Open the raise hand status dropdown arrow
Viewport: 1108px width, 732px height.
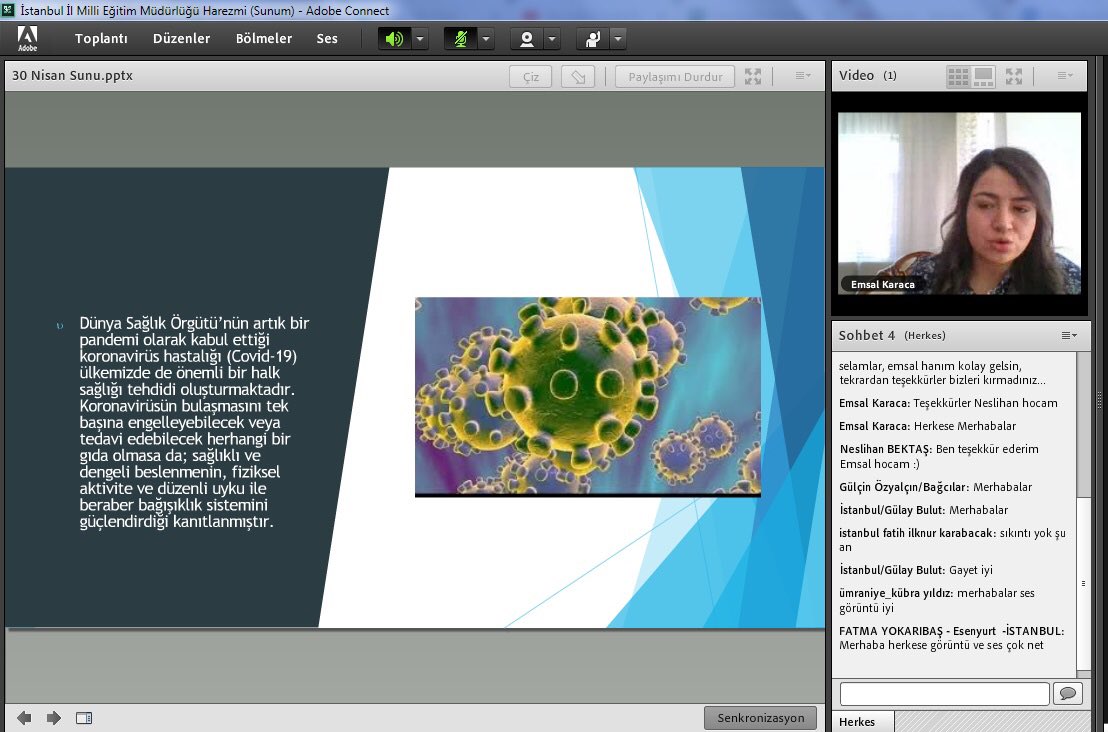[618, 39]
